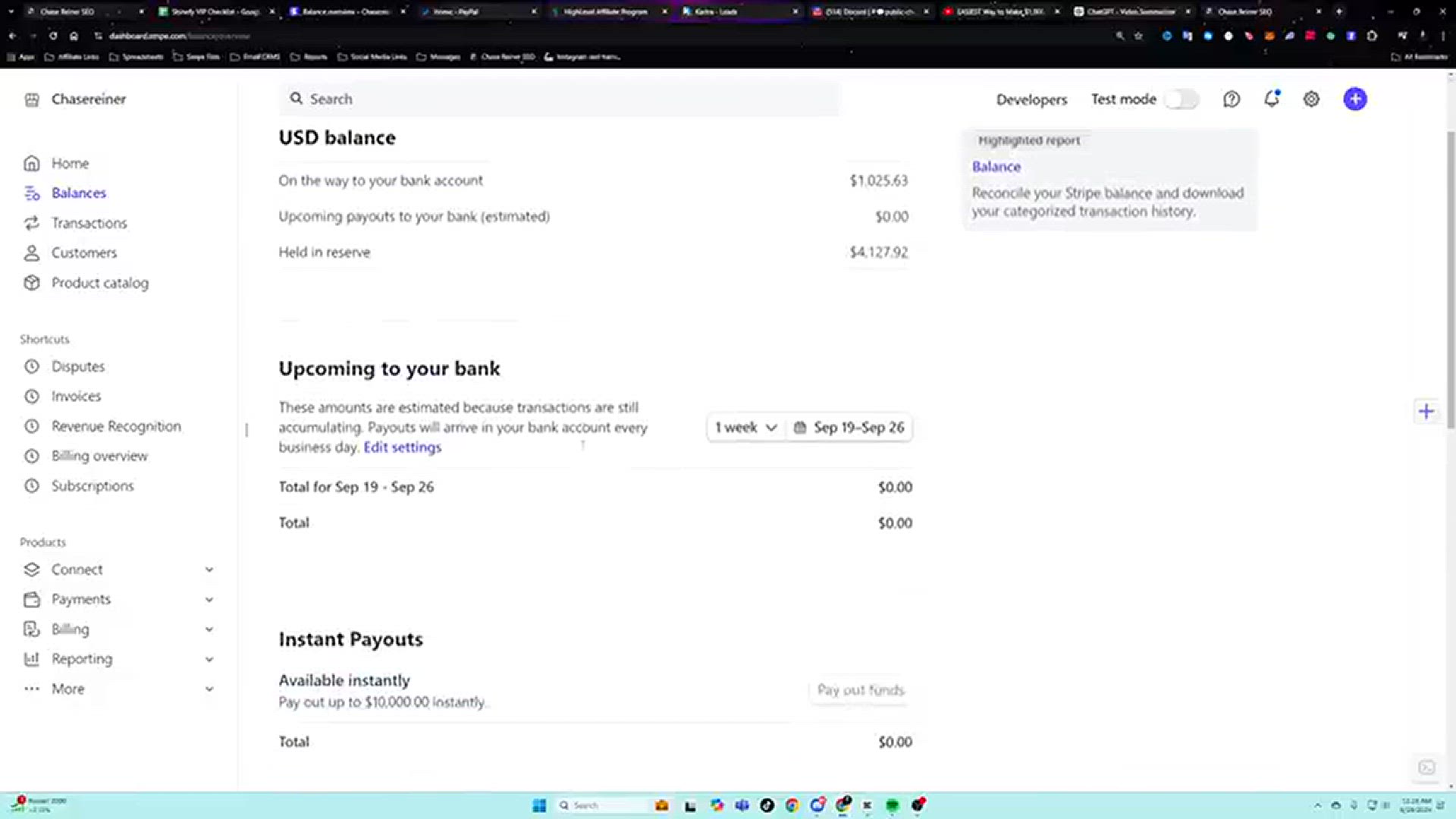Click the Product catalog box icon
The width and height of the screenshot is (1456, 819).
click(x=32, y=283)
